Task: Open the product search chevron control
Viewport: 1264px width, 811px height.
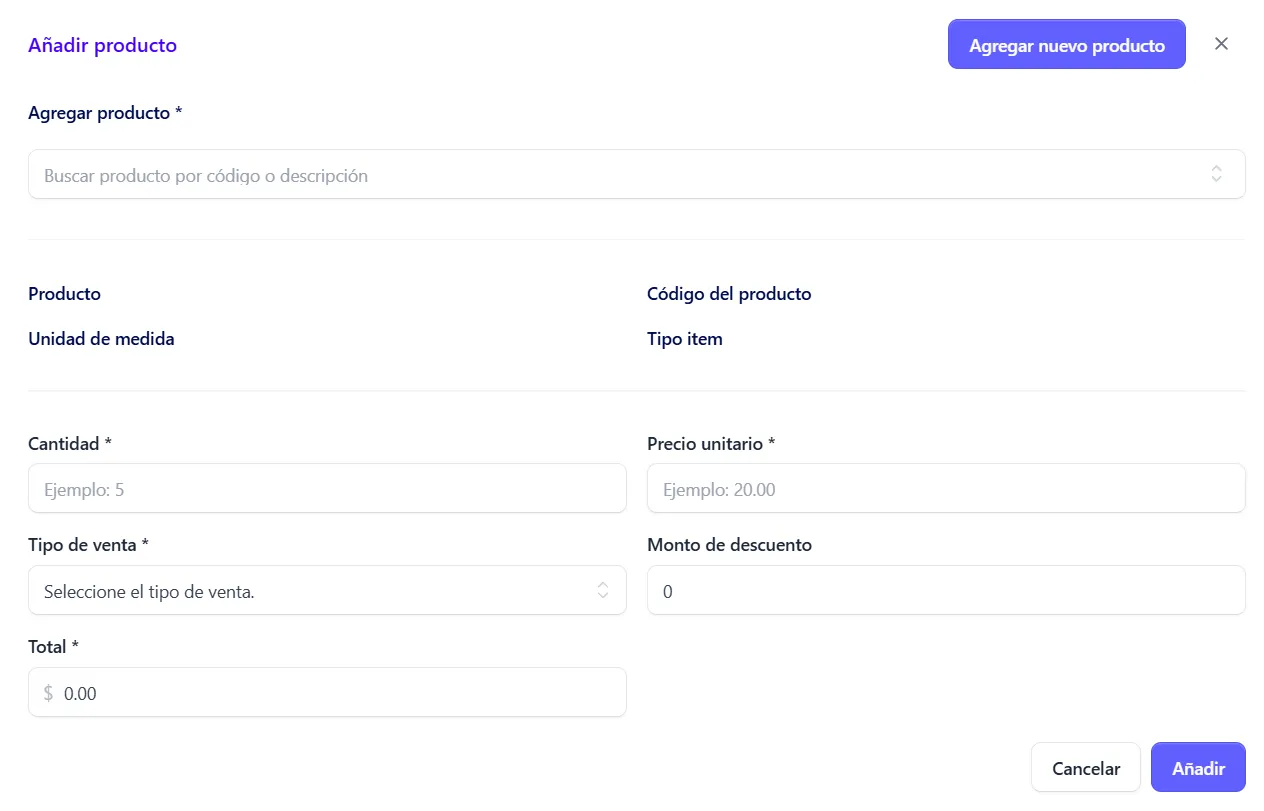Action: pos(1216,173)
